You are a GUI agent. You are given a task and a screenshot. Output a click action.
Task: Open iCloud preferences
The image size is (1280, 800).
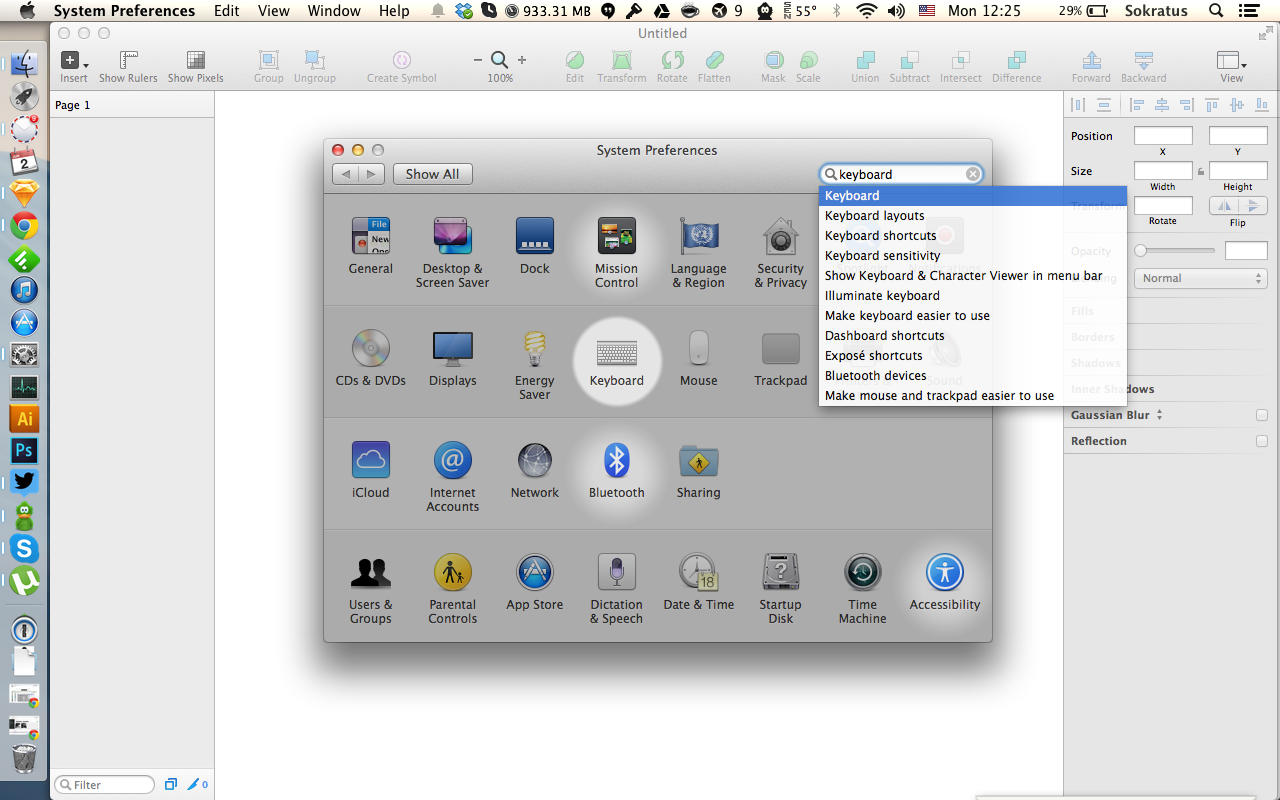coord(370,470)
